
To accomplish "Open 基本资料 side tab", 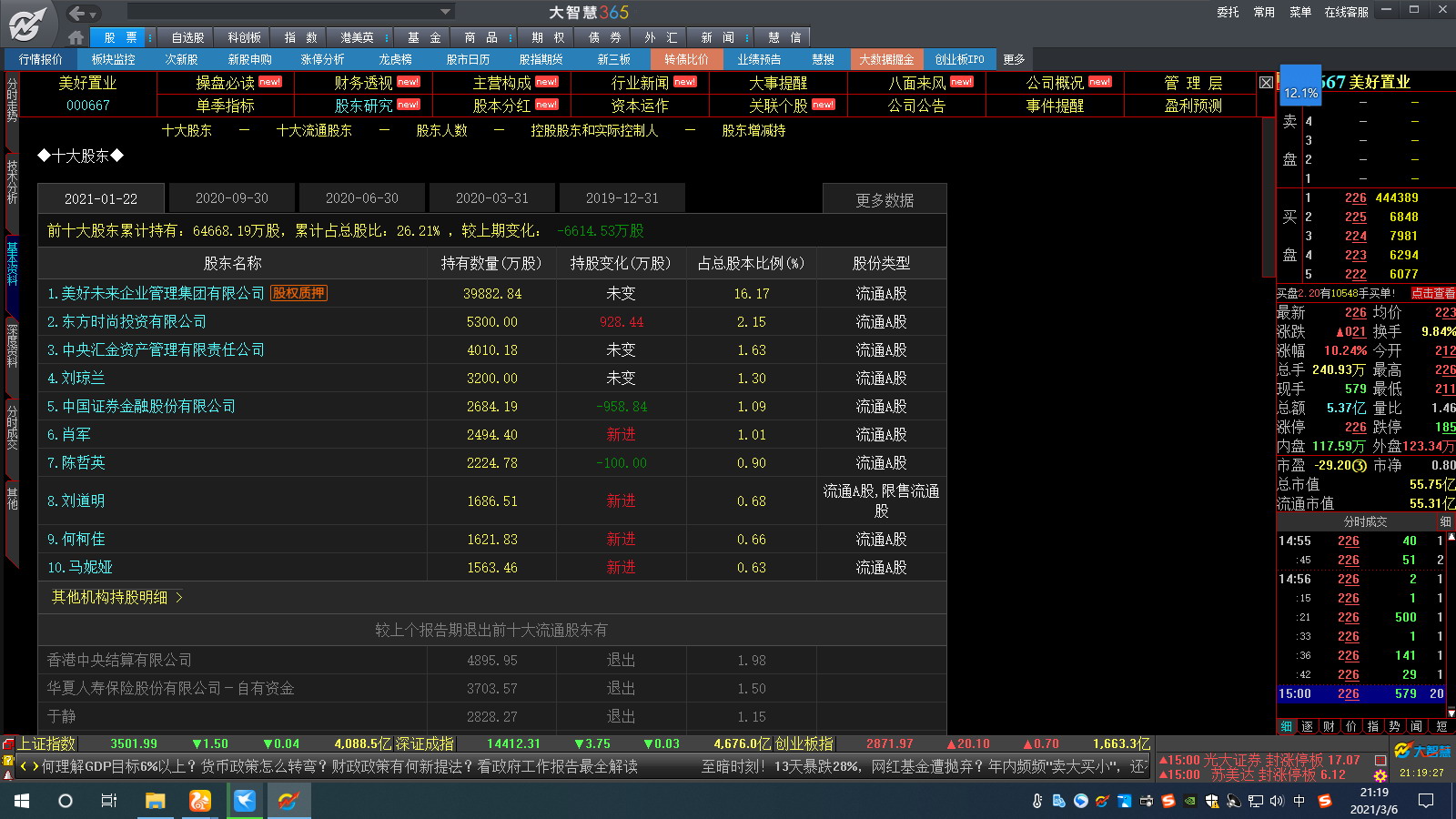I will point(12,263).
